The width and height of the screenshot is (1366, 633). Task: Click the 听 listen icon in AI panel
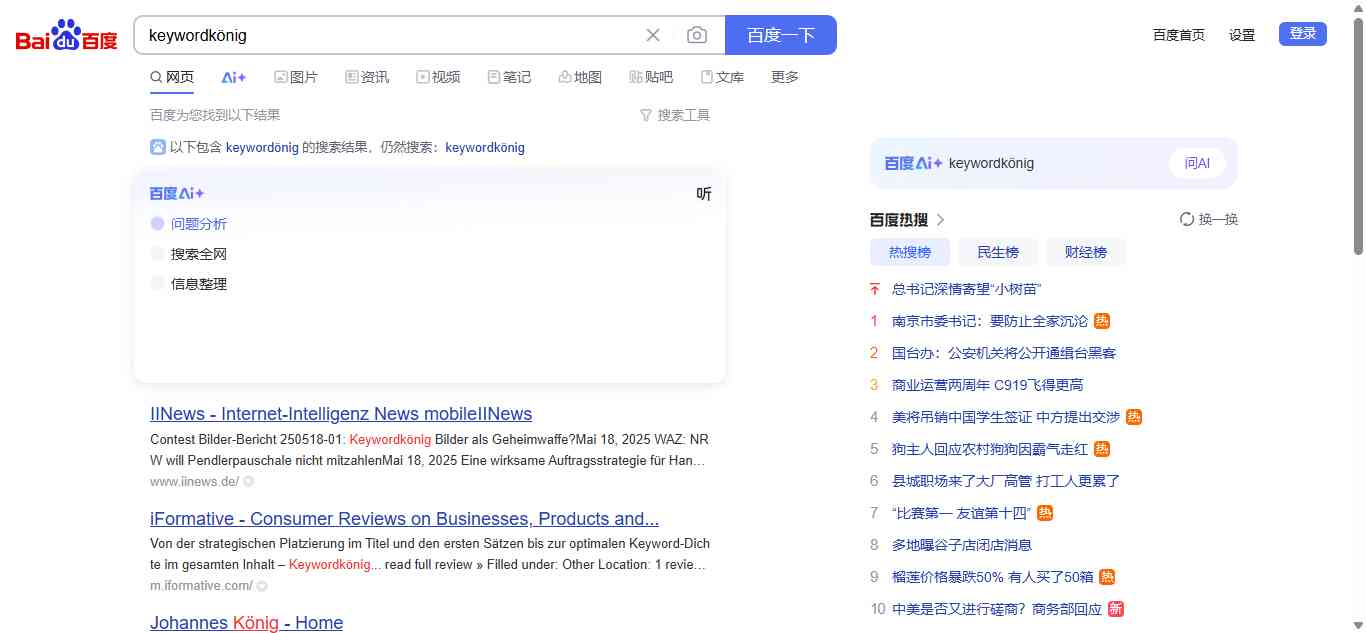pos(704,194)
